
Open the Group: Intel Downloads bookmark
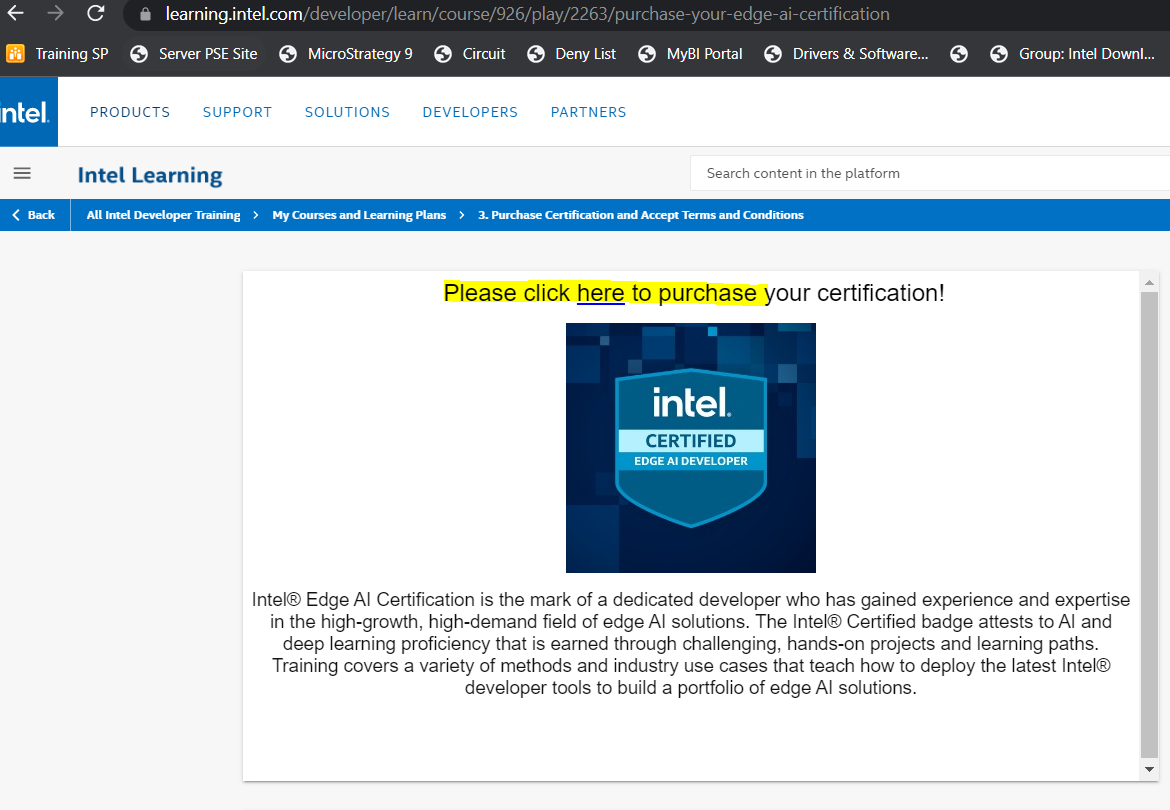click(1077, 53)
